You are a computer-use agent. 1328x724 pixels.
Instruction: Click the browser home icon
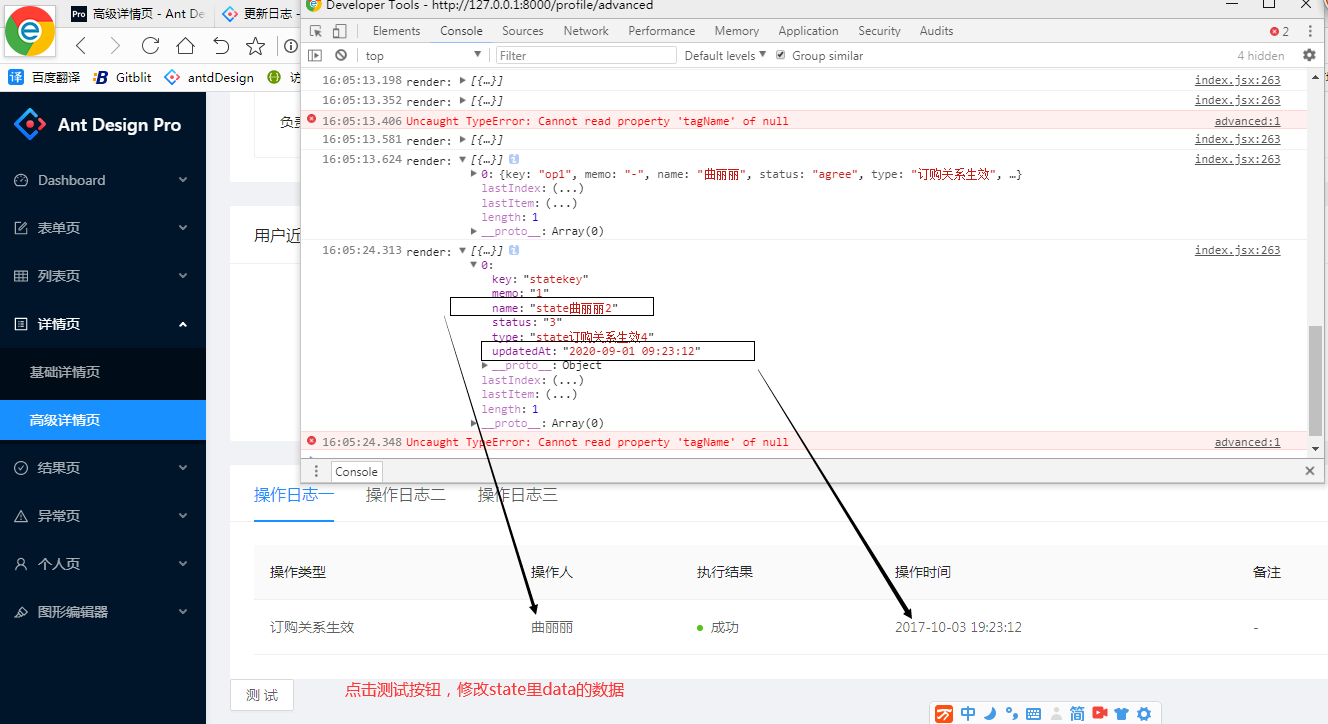tap(184, 46)
